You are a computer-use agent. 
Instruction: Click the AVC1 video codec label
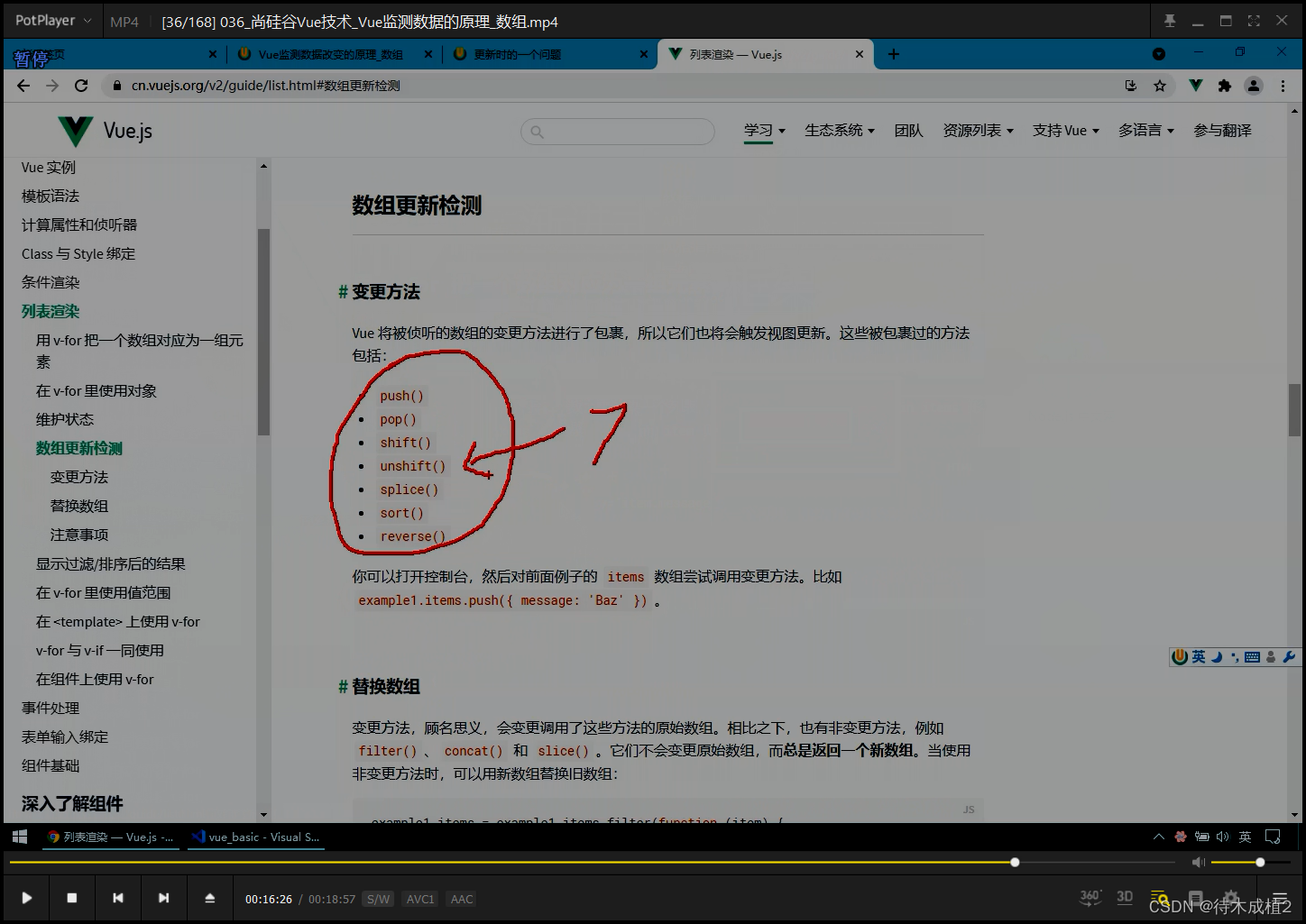pos(420,899)
